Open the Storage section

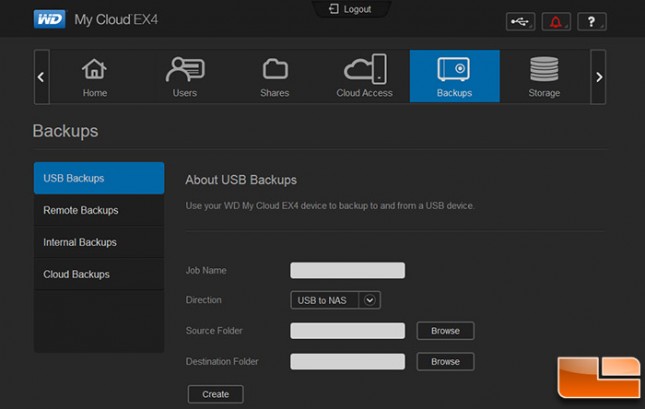tap(544, 77)
